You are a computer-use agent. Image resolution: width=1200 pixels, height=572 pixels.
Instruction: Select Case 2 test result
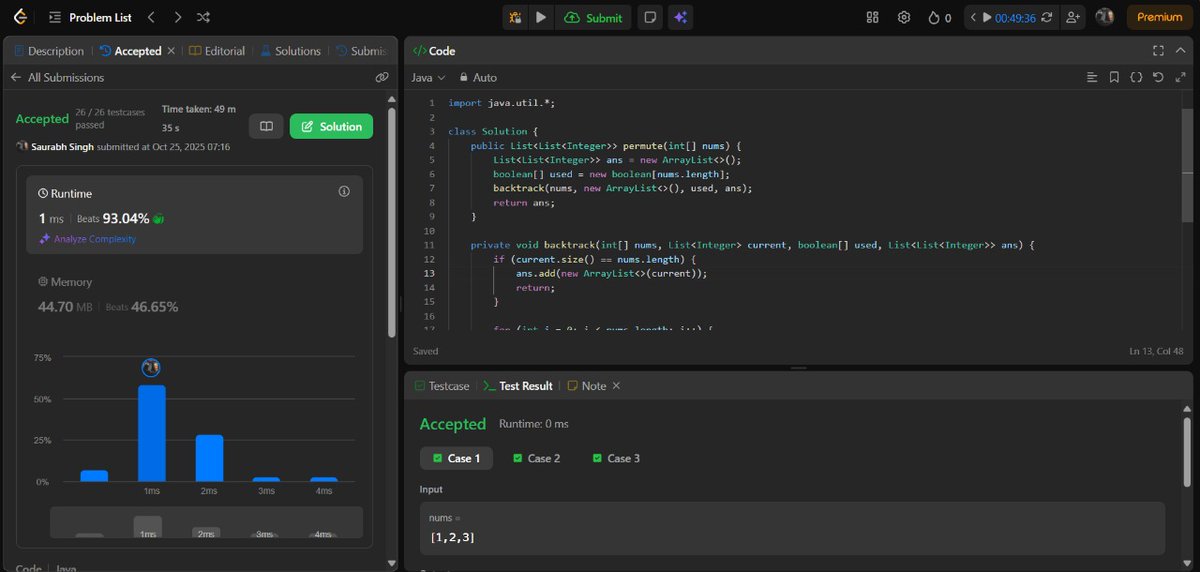pos(536,458)
